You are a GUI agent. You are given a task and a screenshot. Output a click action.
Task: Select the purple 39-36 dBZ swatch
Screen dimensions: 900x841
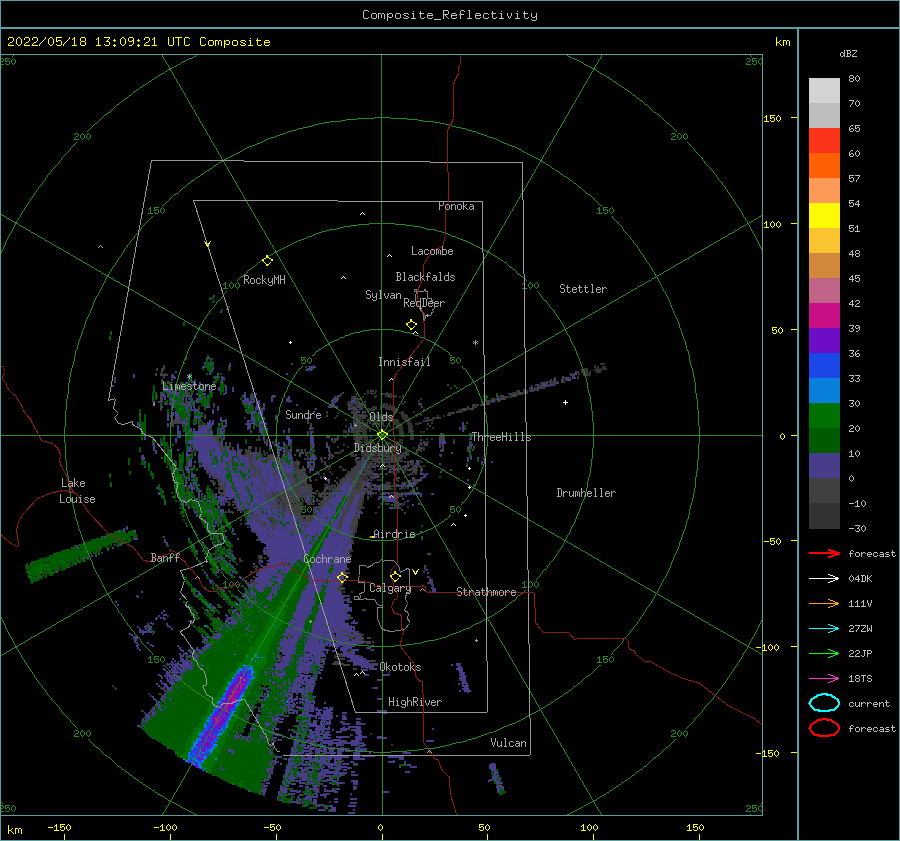(x=824, y=341)
